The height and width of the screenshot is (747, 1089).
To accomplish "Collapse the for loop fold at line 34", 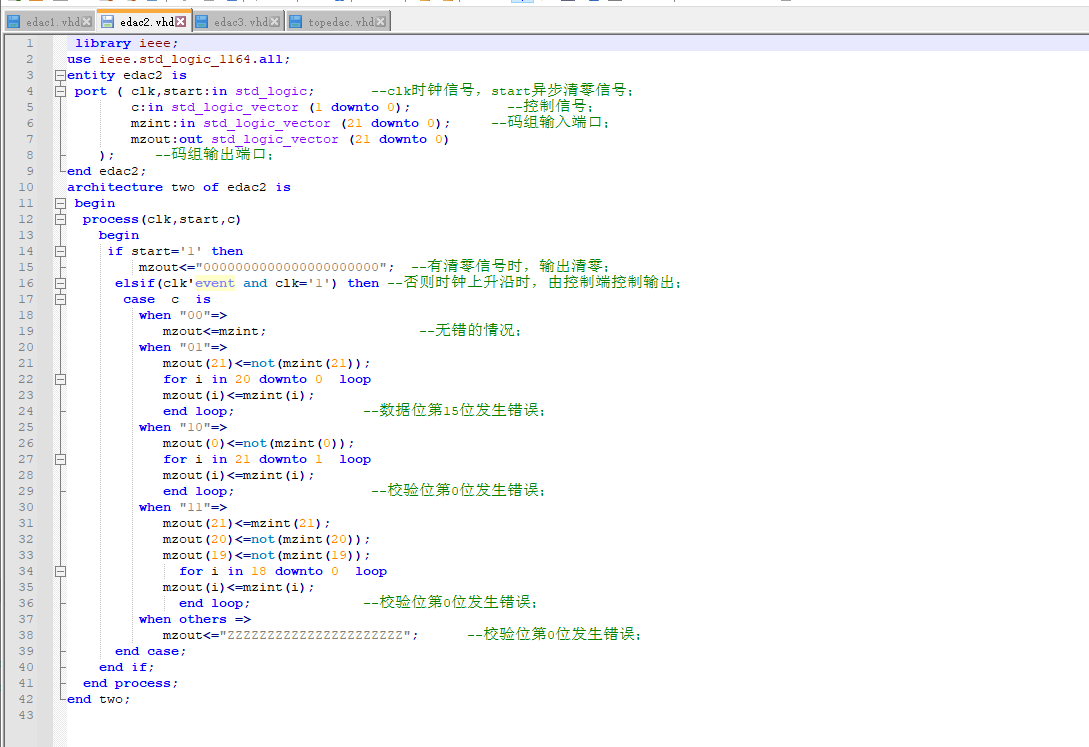I will tap(60, 571).
